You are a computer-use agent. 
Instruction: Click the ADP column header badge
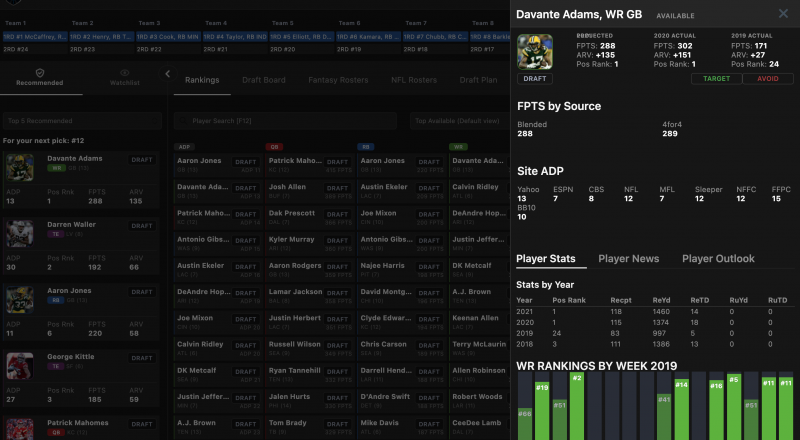pyautogui.click(x=184, y=147)
